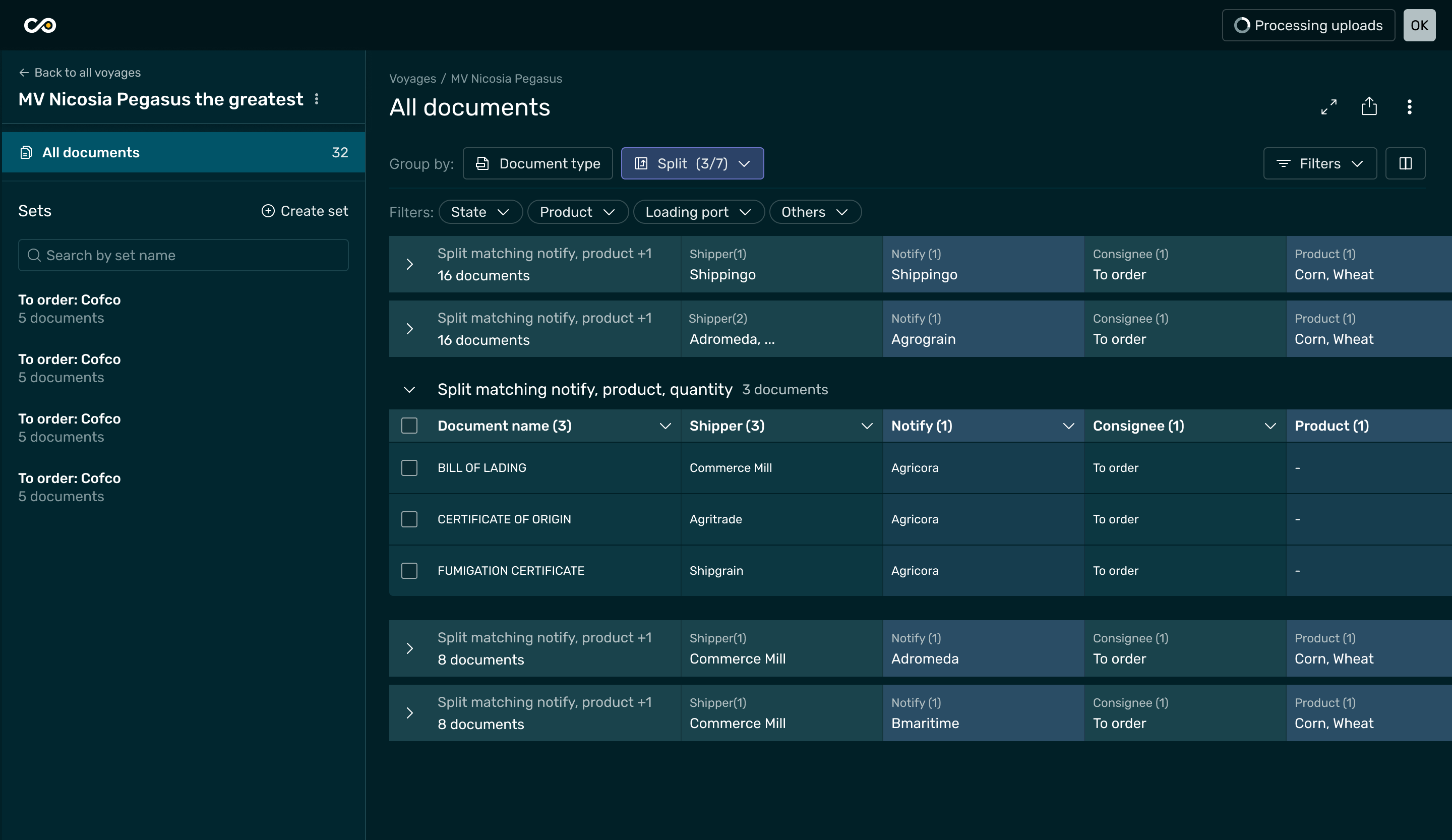
Task: Open the Loading port filter dropdown
Action: 698,212
